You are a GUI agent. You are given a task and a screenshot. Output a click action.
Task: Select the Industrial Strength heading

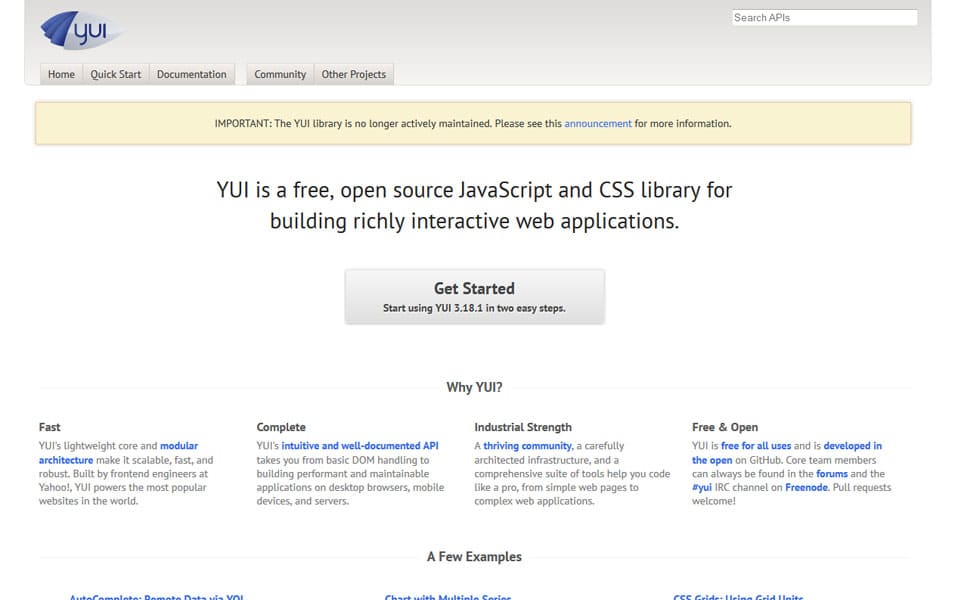[523, 427]
